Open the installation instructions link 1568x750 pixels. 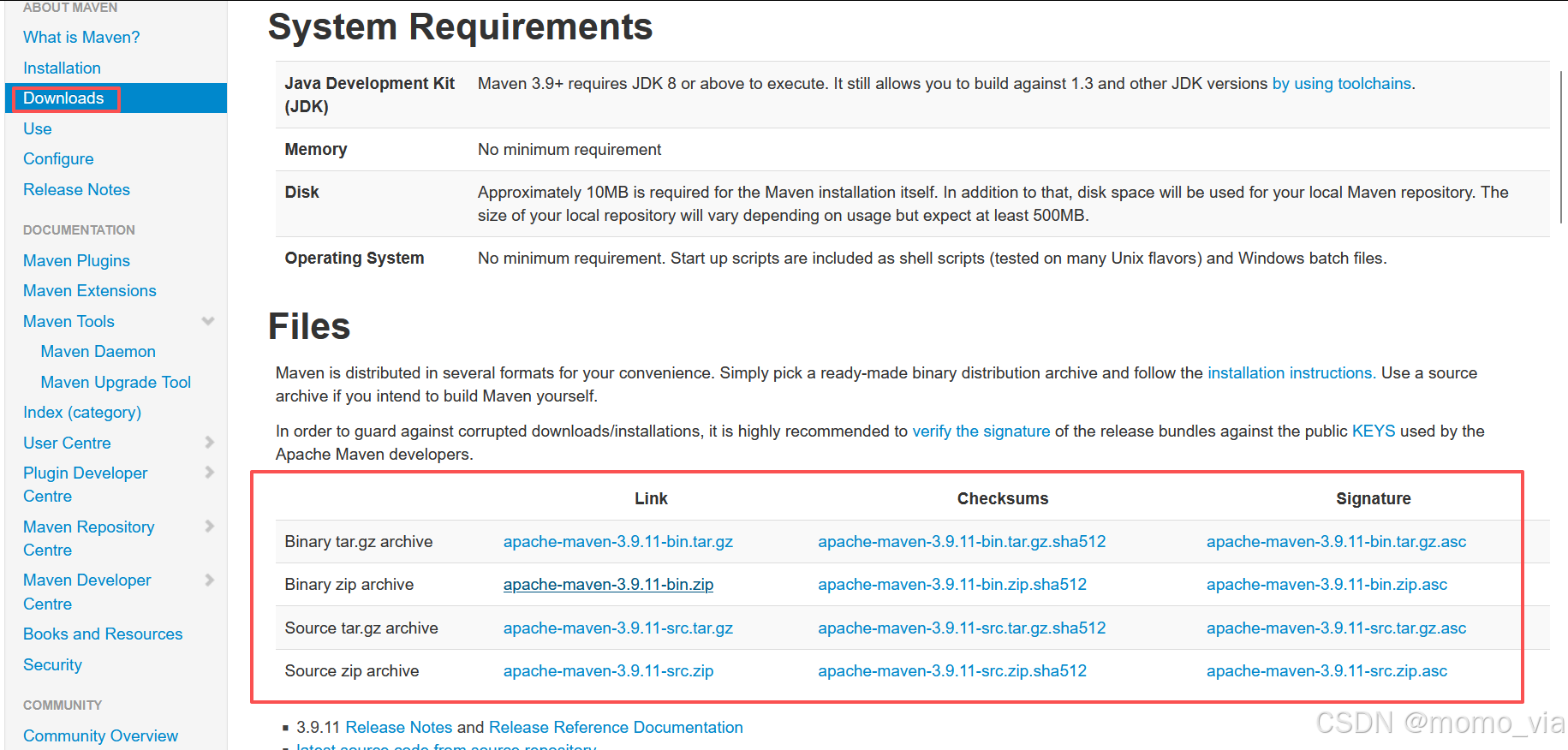[x=1291, y=372]
